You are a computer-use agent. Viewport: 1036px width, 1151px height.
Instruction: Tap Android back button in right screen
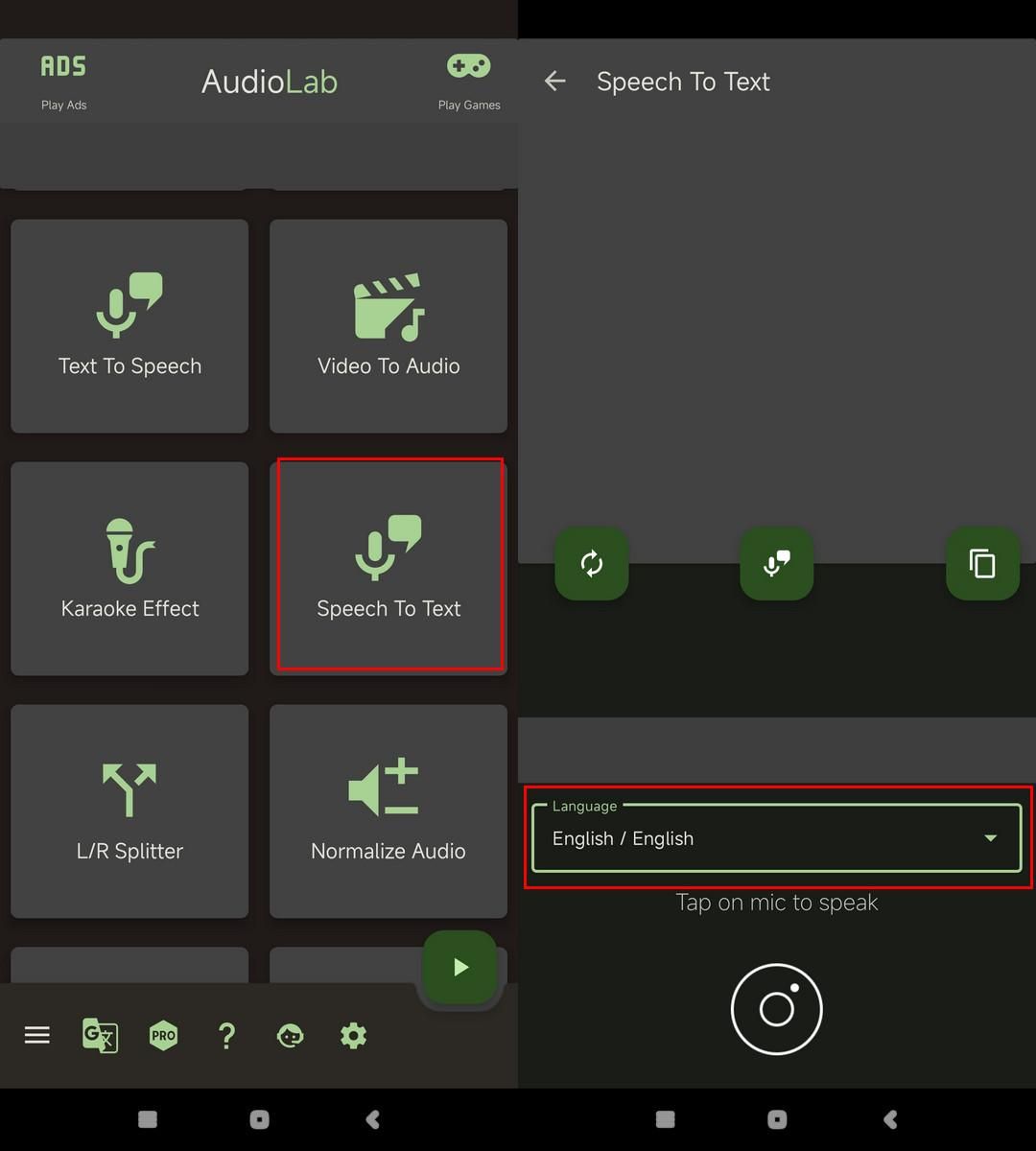890,1119
